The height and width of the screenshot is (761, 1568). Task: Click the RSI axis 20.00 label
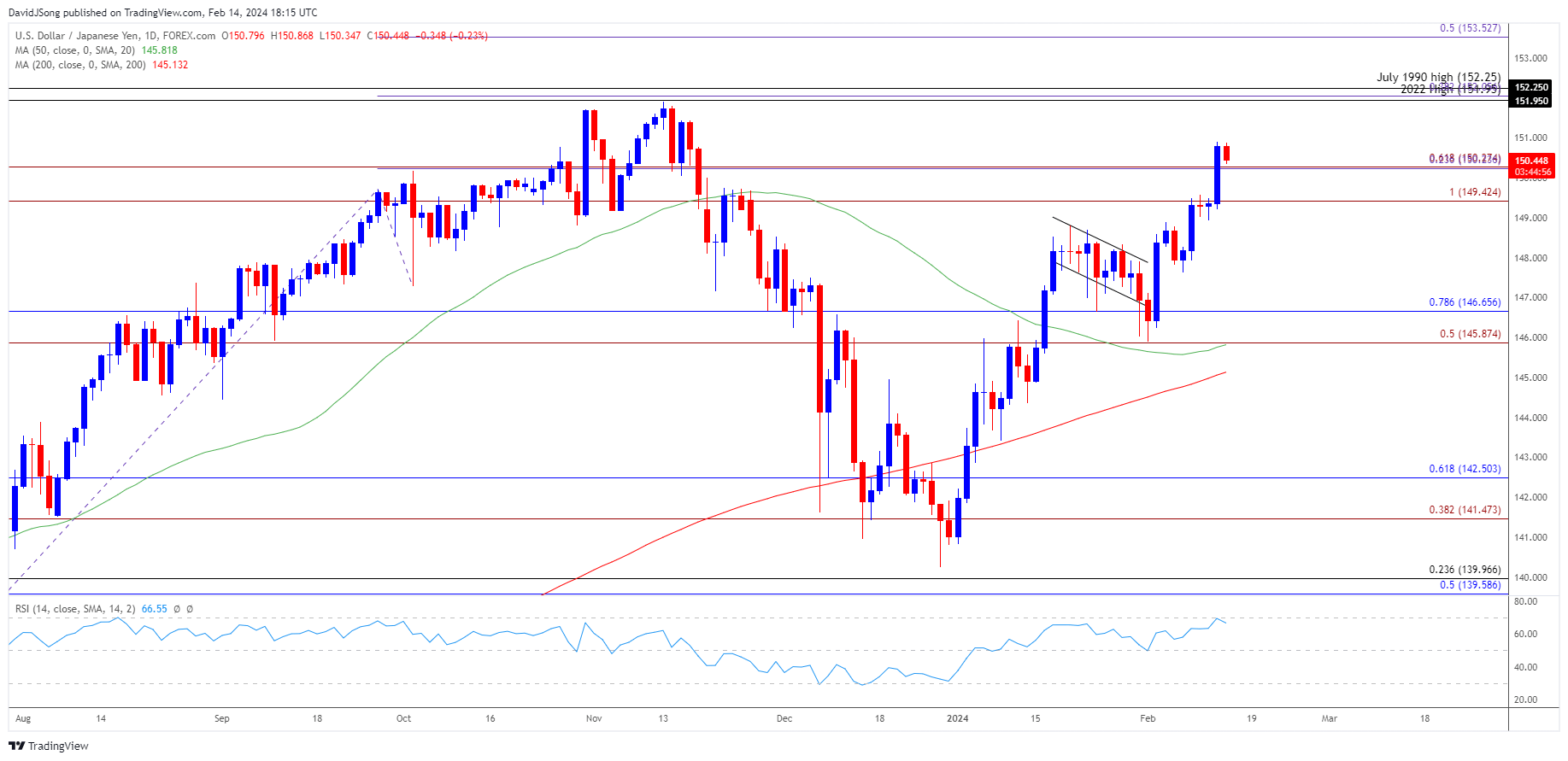pos(1525,700)
